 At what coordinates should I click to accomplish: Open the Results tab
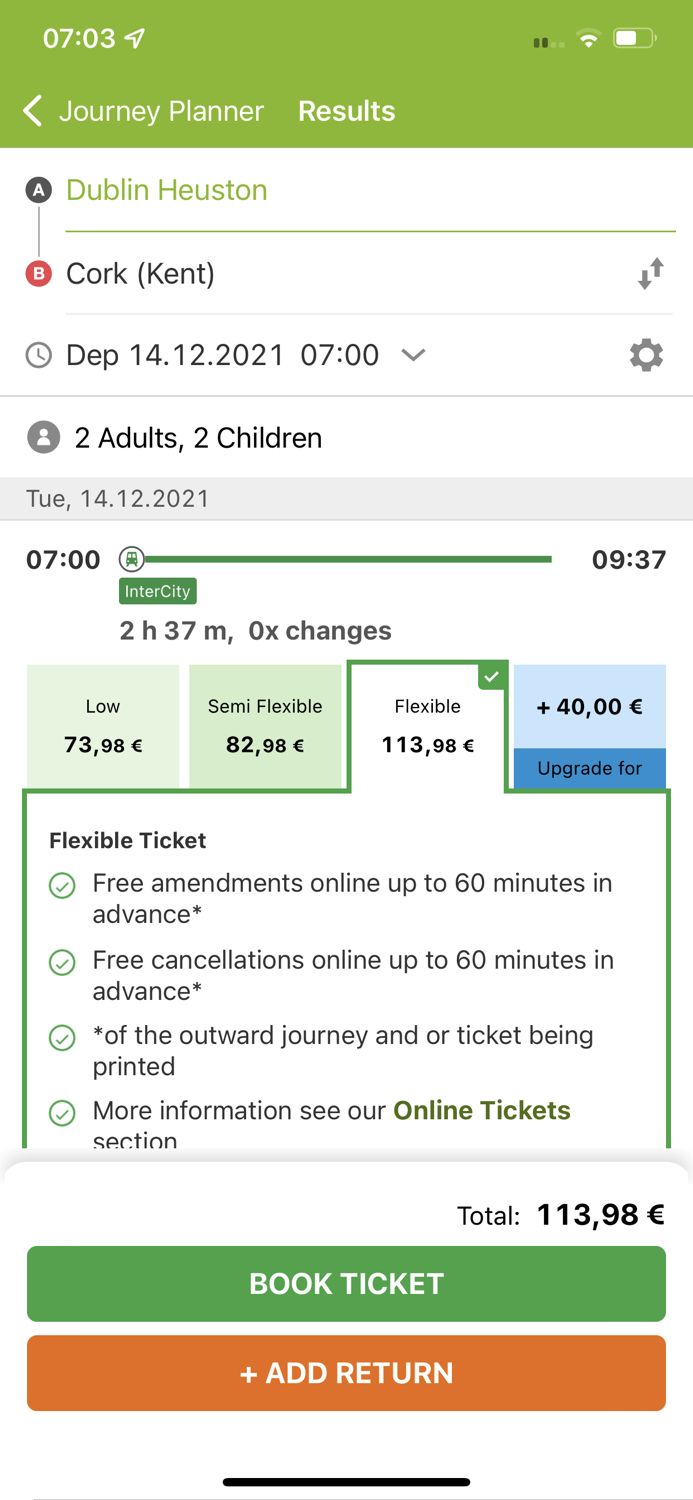click(x=346, y=111)
